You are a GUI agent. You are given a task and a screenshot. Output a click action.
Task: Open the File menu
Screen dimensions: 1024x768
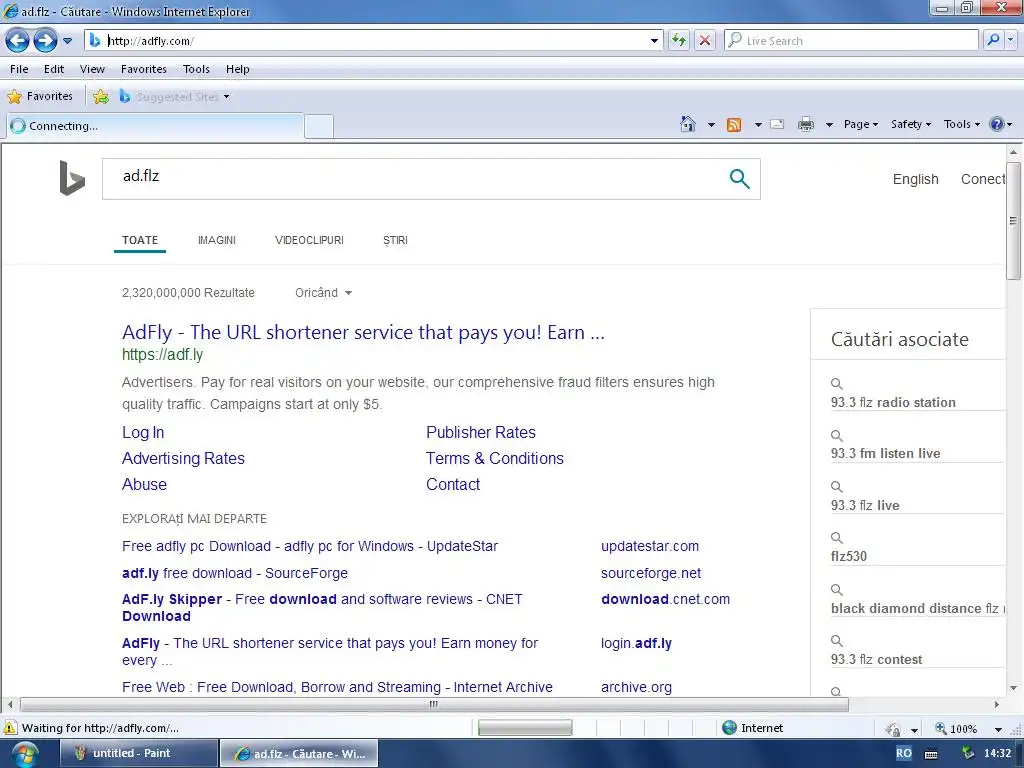click(19, 69)
